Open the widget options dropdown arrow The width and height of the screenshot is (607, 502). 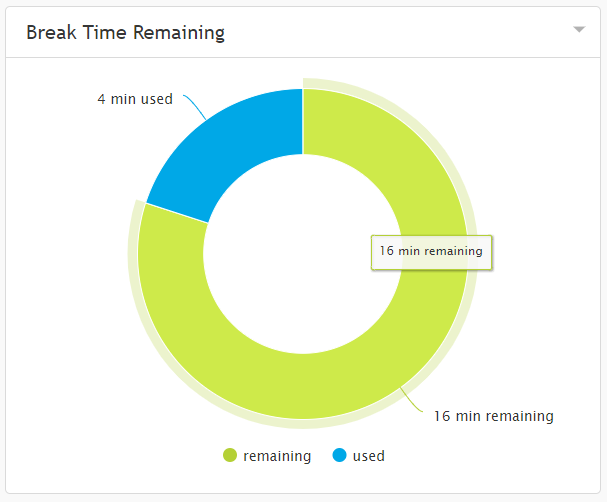click(x=579, y=29)
